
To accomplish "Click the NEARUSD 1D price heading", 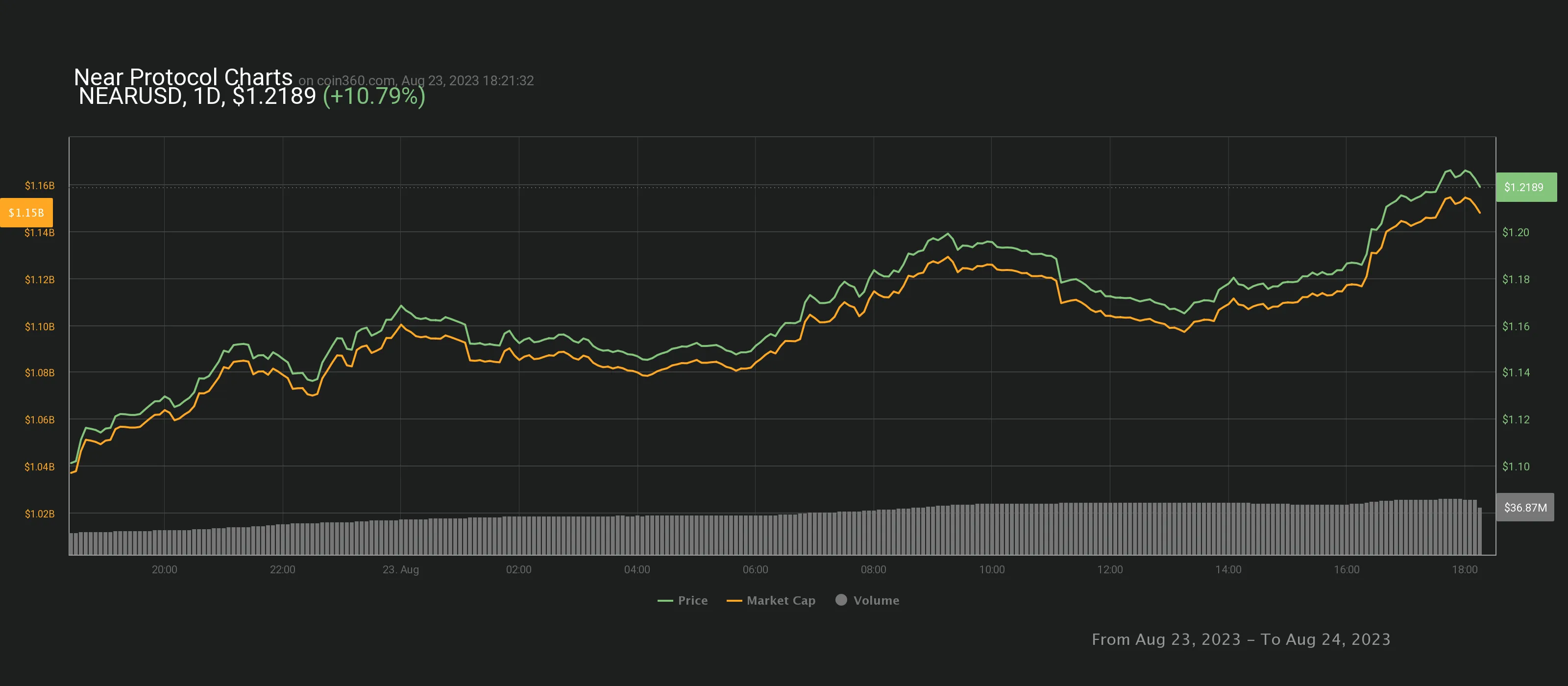I will pos(197,96).
